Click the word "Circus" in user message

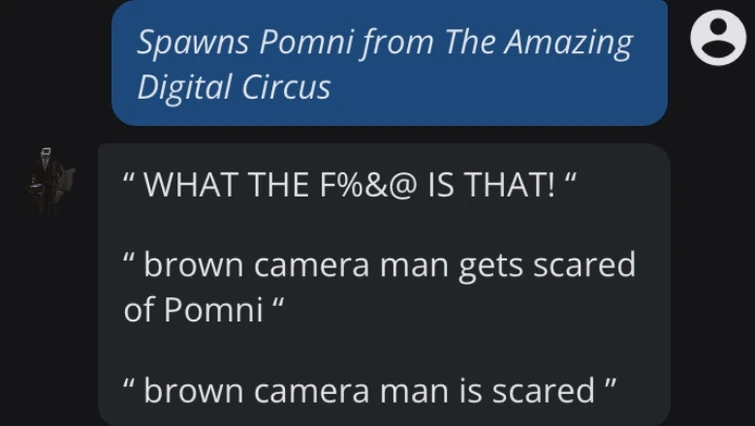click(286, 88)
